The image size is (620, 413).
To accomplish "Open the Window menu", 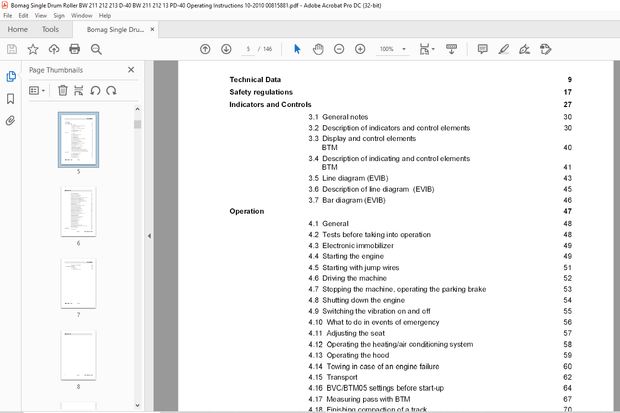I will tap(81, 15).
